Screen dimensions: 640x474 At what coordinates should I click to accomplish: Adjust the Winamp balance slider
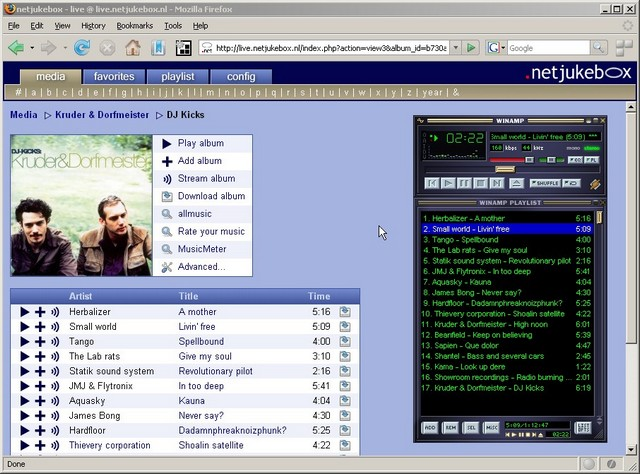pyautogui.click(x=551, y=160)
